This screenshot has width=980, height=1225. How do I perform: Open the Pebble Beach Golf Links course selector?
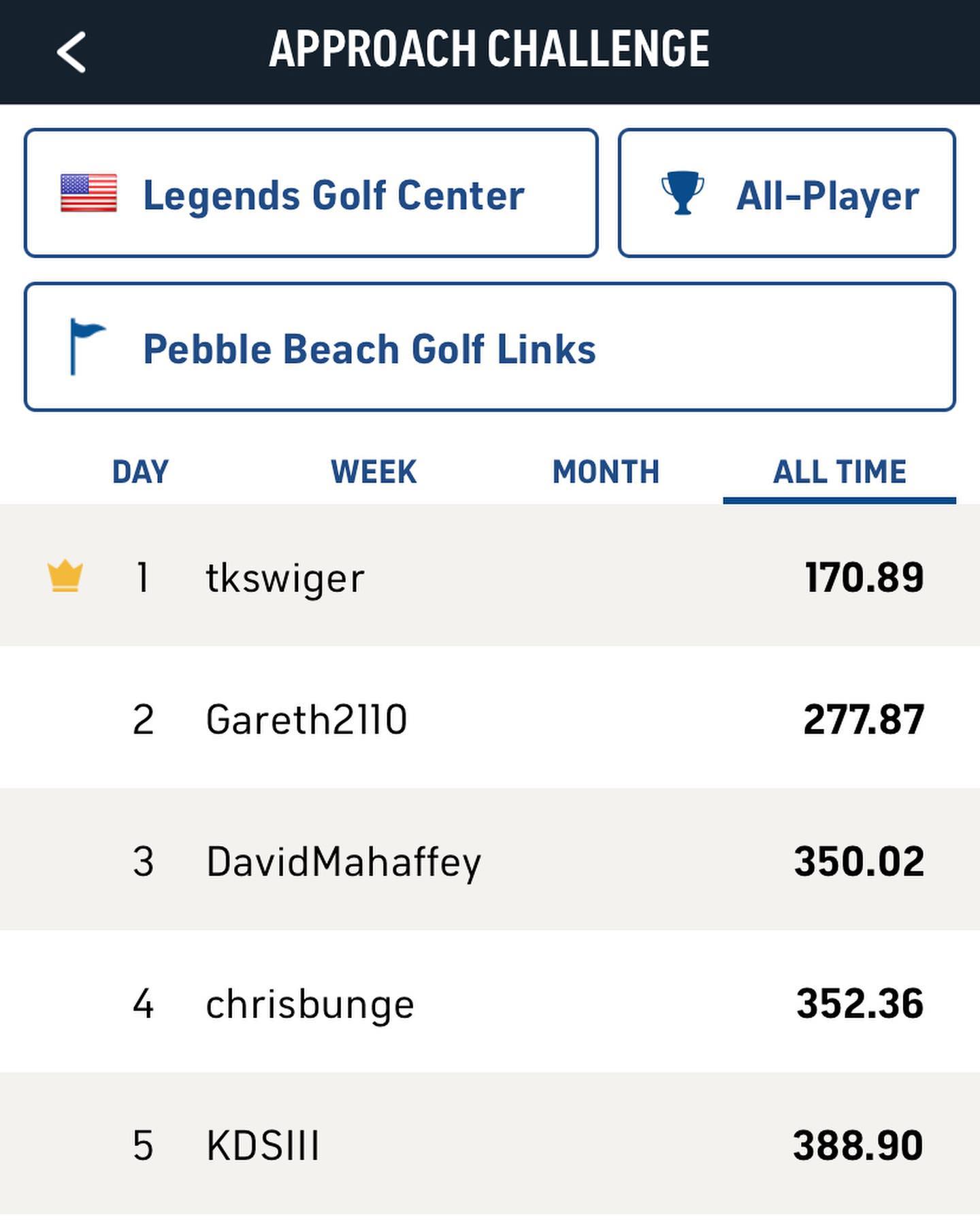[490, 348]
